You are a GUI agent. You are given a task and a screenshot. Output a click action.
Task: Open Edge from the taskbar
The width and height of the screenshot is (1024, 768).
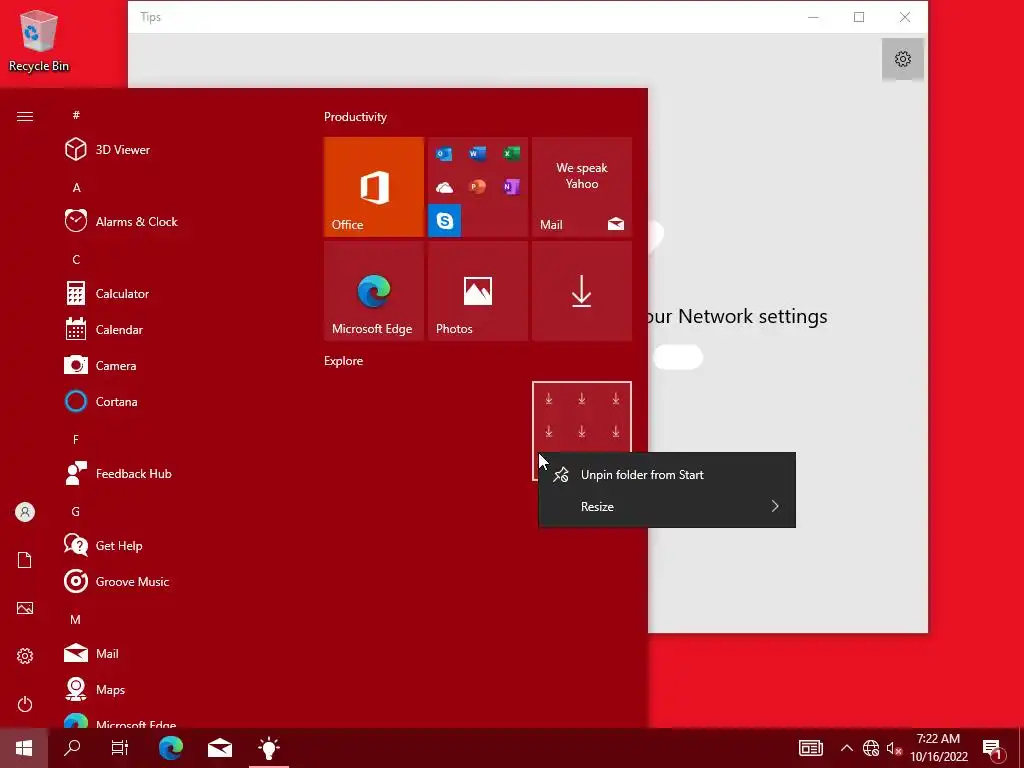[x=170, y=748]
